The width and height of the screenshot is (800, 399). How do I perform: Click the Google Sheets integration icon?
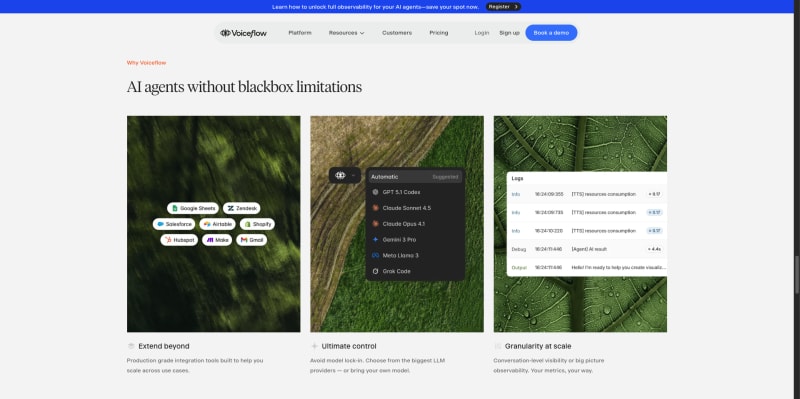point(175,208)
